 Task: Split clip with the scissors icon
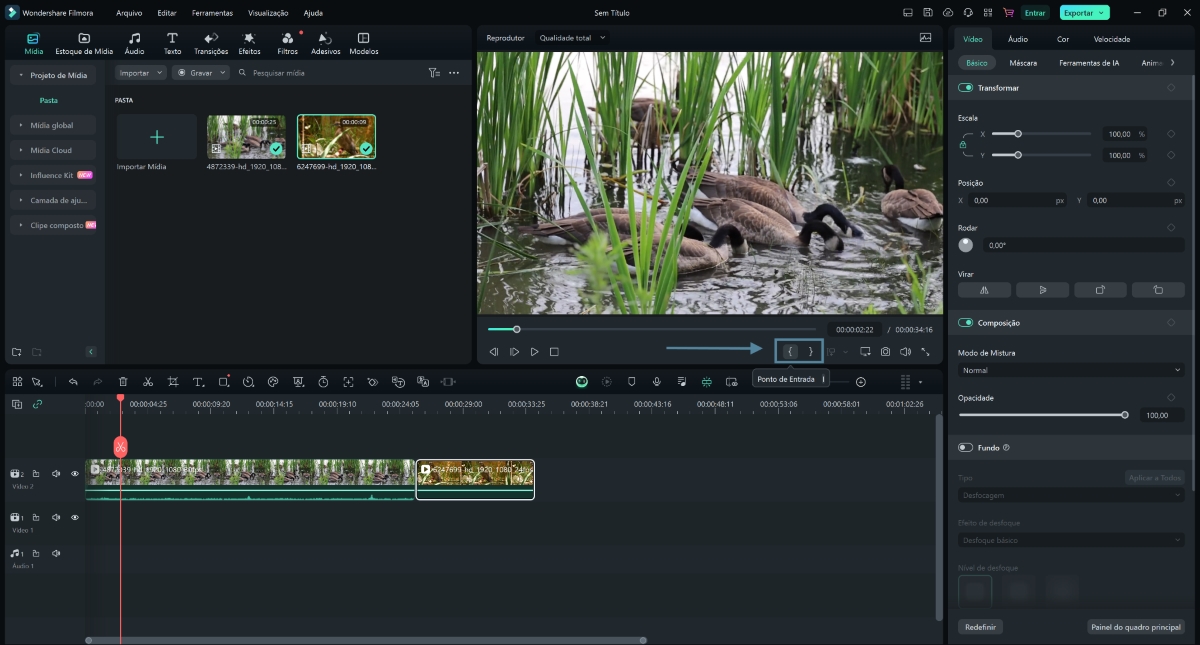148,382
